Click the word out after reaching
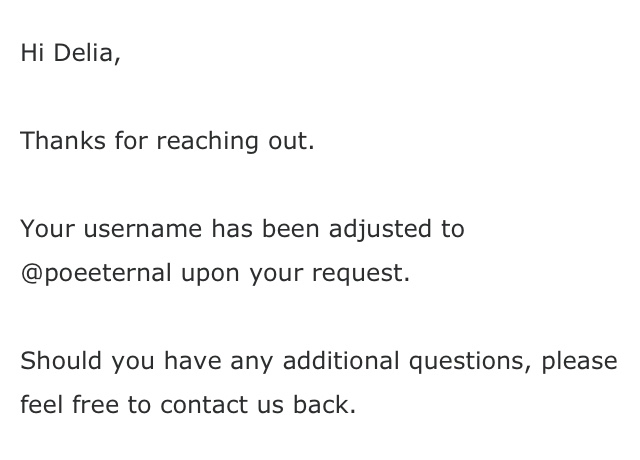This screenshot has height=460, width=640. tap(290, 141)
